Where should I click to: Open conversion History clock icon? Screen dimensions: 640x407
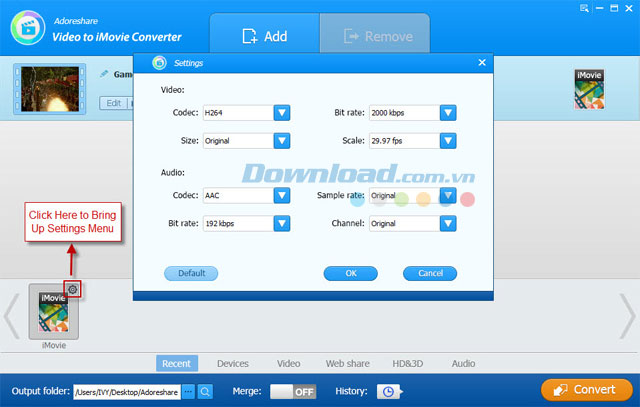tap(389, 392)
